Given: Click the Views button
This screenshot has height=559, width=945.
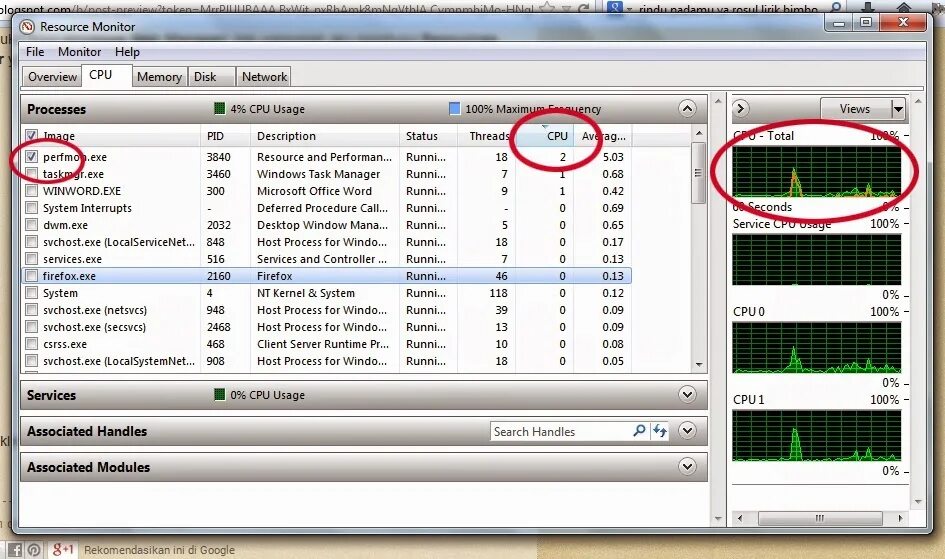Looking at the screenshot, I should click(855, 109).
